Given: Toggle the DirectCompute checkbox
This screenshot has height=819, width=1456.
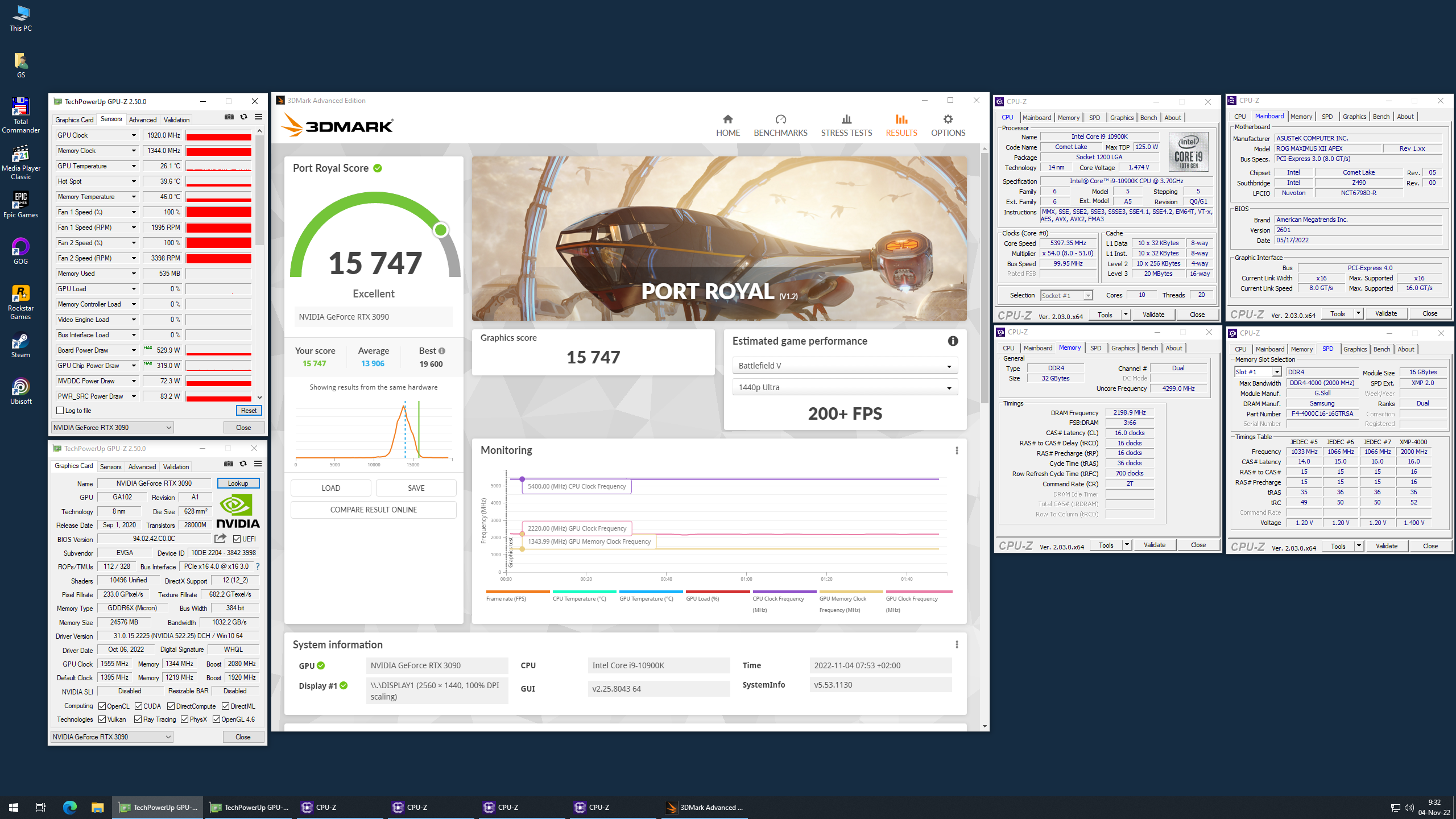Looking at the screenshot, I should pyautogui.click(x=171, y=706).
